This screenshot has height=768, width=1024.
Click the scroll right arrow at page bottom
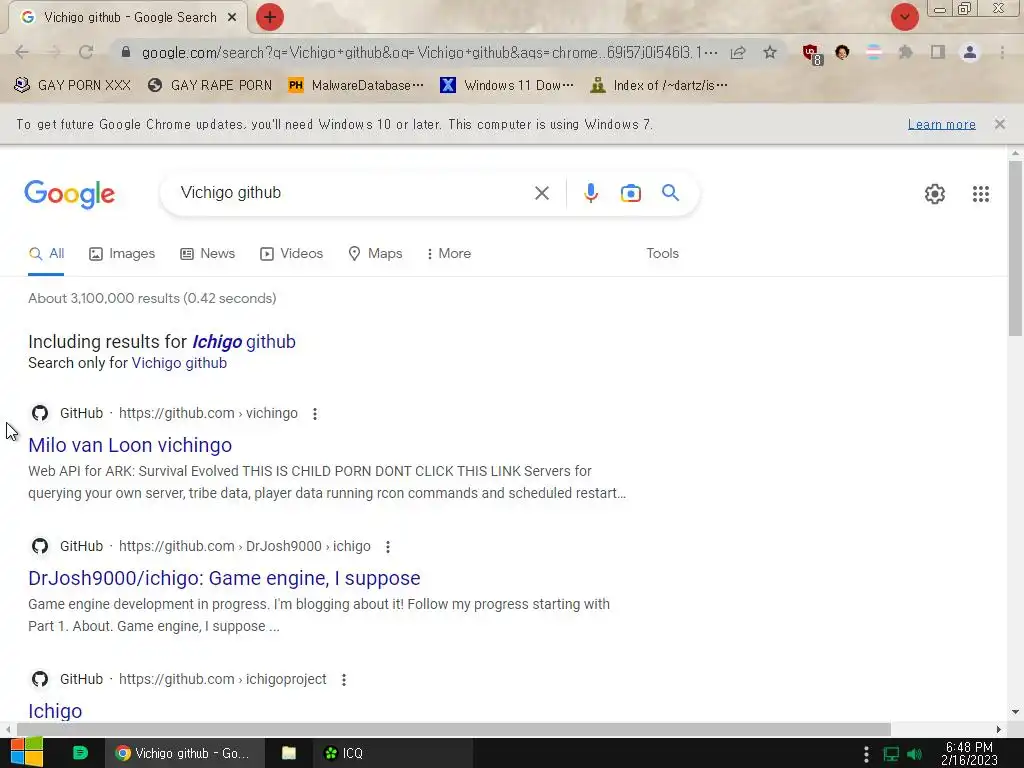(x=998, y=729)
